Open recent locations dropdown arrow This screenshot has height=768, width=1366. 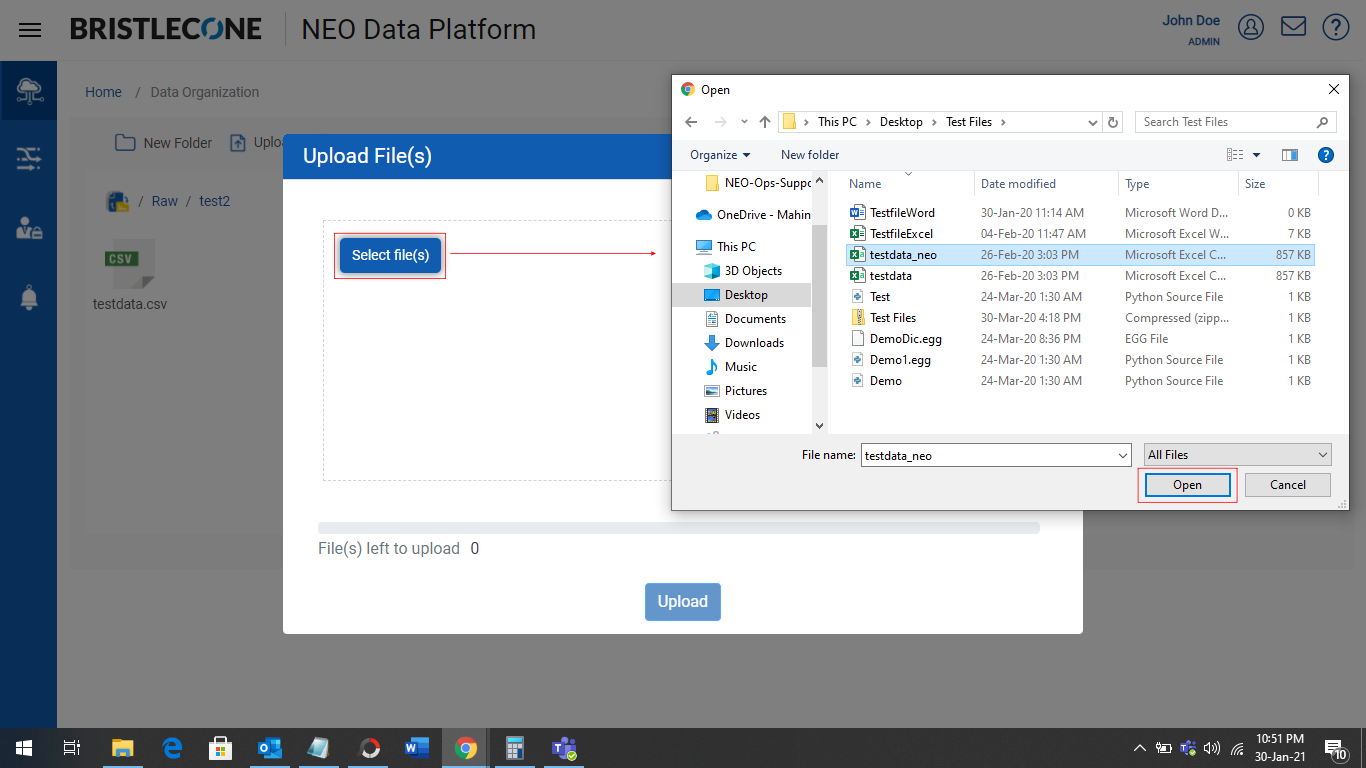tap(744, 122)
